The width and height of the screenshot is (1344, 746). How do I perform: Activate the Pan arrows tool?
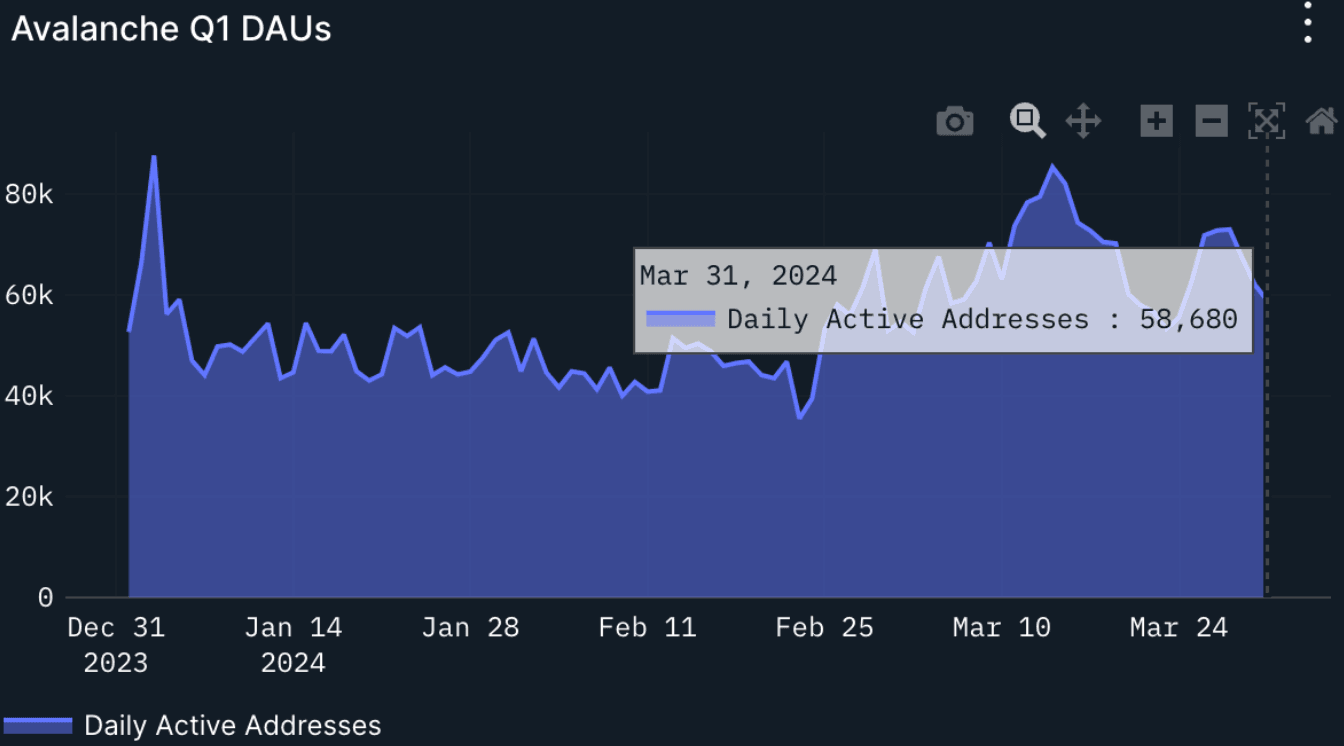click(1083, 122)
